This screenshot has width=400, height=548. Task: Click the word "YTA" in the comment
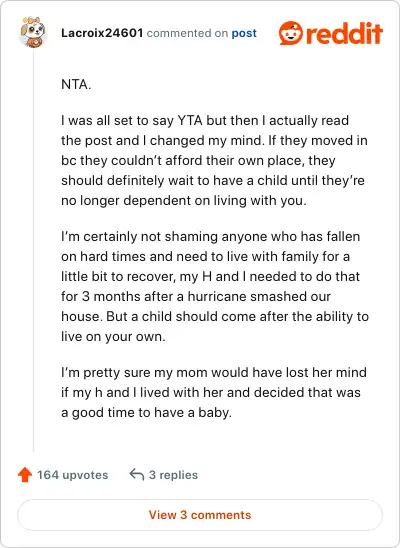[190, 121]
